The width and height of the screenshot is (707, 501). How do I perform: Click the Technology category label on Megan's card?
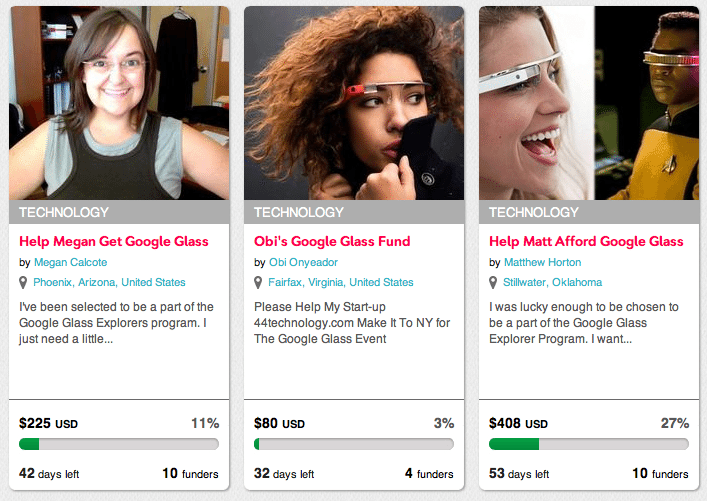(x=64, y=212)
